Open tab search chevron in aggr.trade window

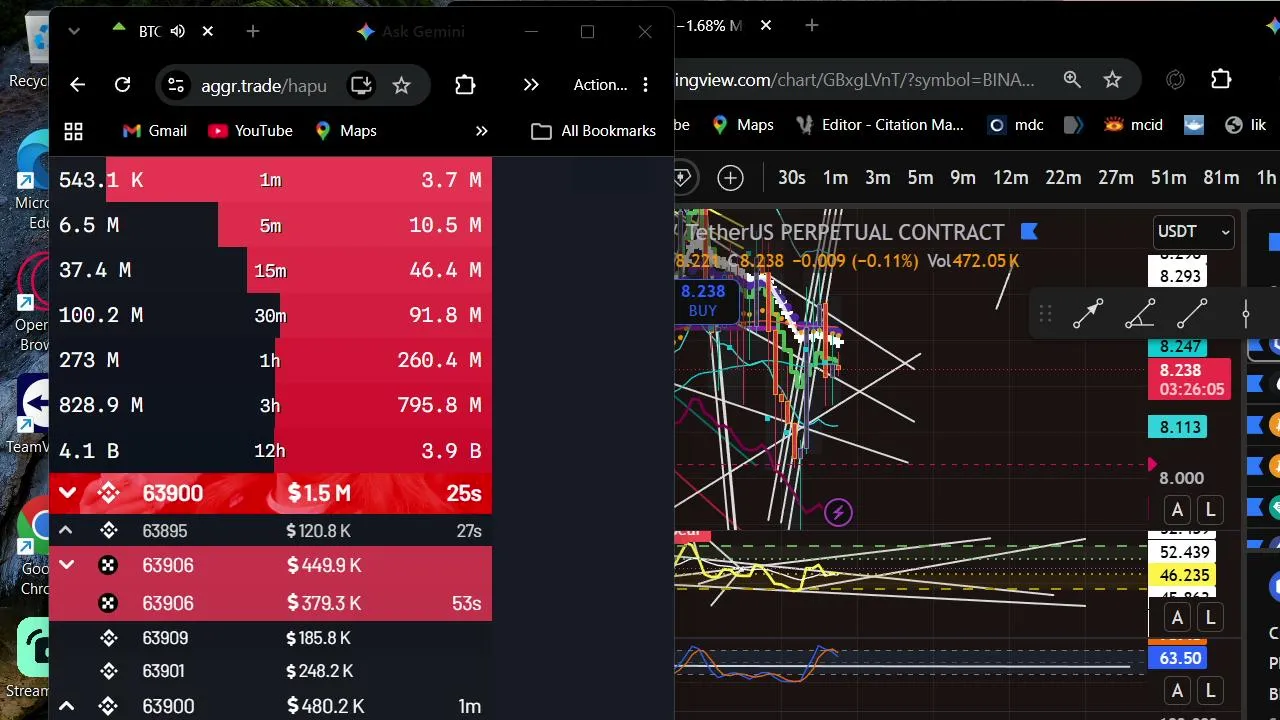74,32
